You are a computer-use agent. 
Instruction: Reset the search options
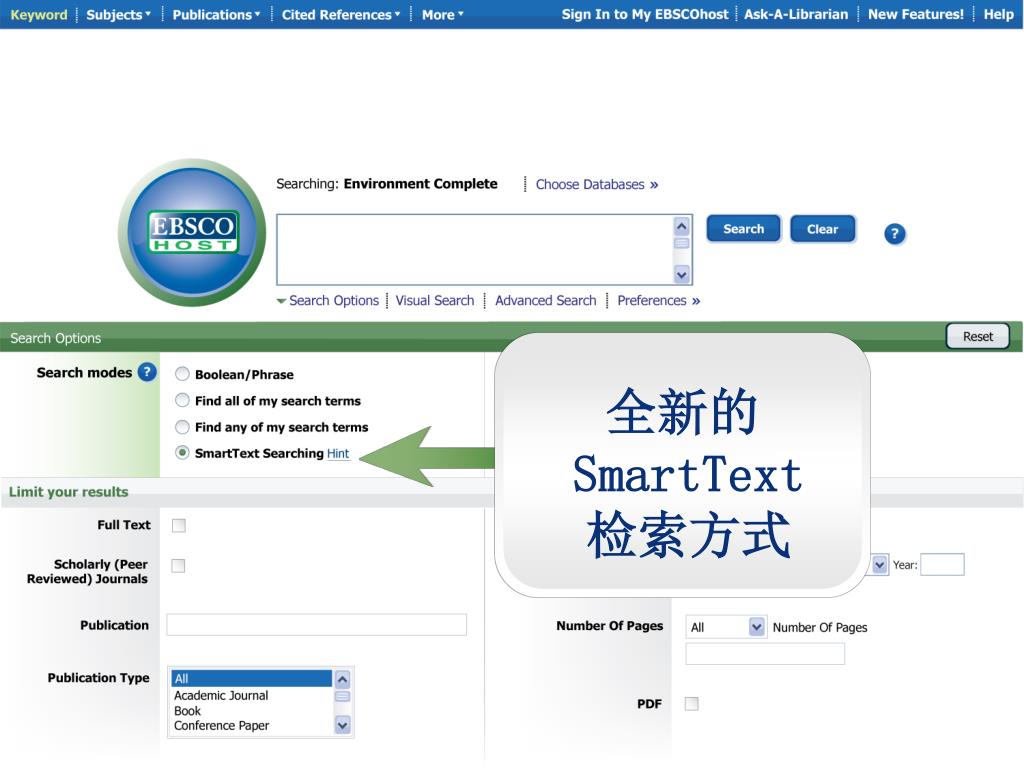[x=978, y=336]
